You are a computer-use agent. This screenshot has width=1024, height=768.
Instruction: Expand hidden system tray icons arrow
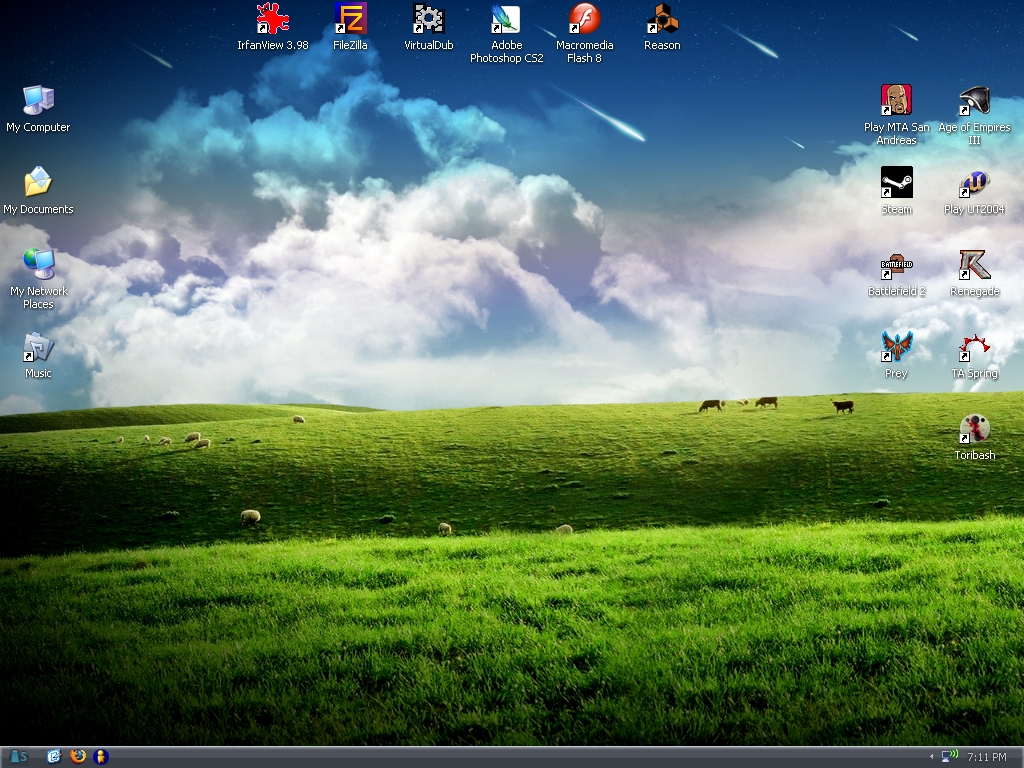tap(931, 757)
